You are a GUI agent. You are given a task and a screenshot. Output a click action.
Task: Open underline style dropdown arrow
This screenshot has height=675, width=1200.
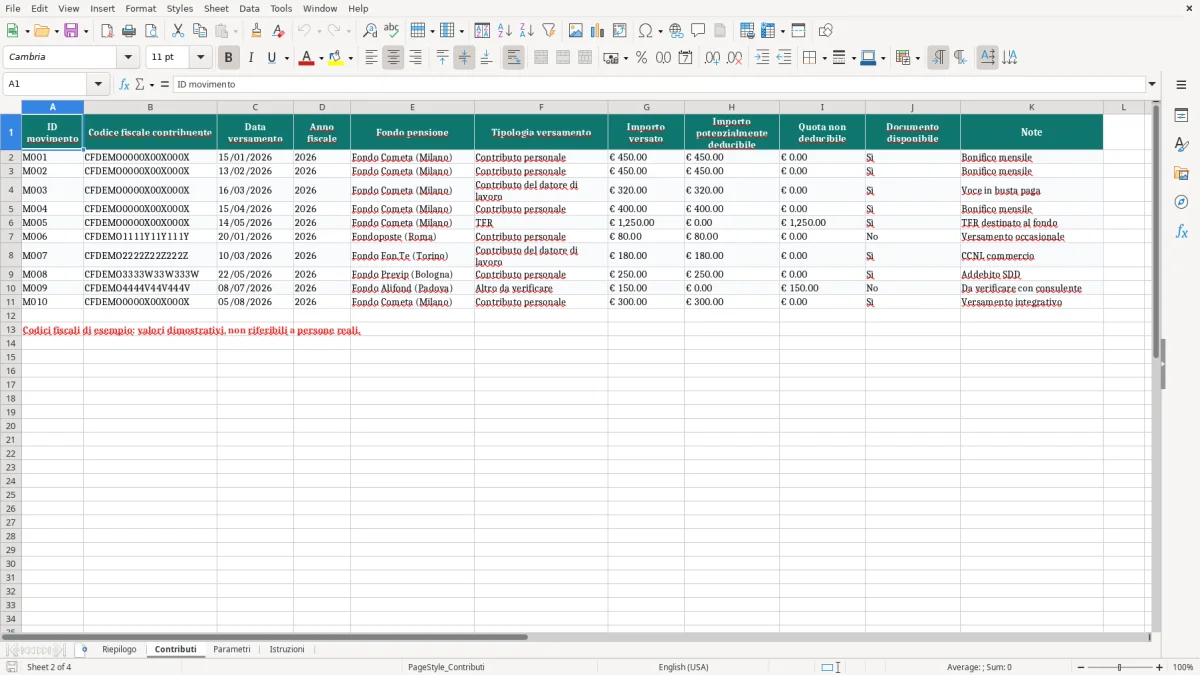point(286,58)
